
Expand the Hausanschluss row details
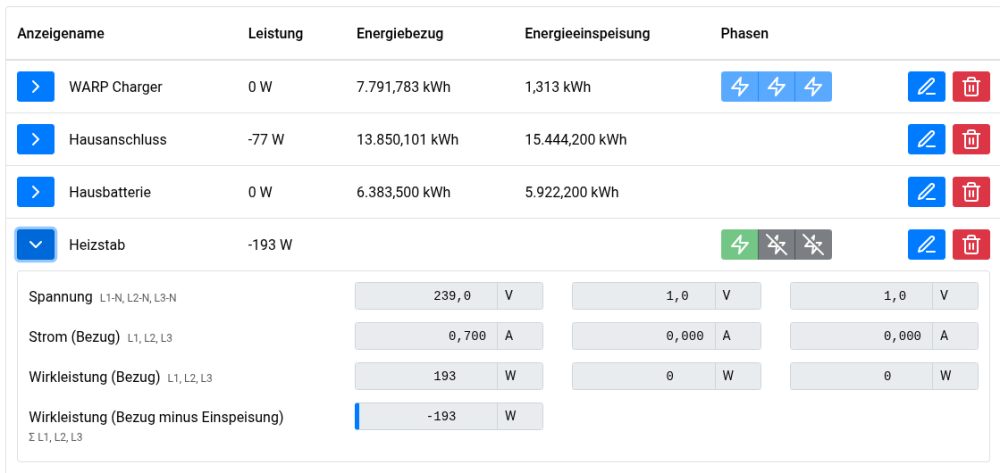tap(35, 139)
